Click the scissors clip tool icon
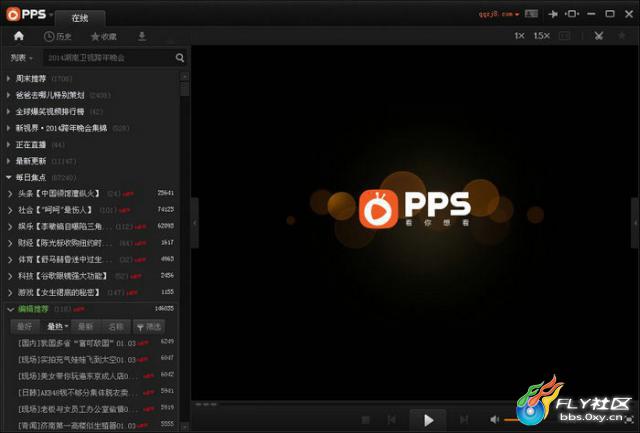Image resolution: width=640 pixels, height=433 pixels. (599, 36)
